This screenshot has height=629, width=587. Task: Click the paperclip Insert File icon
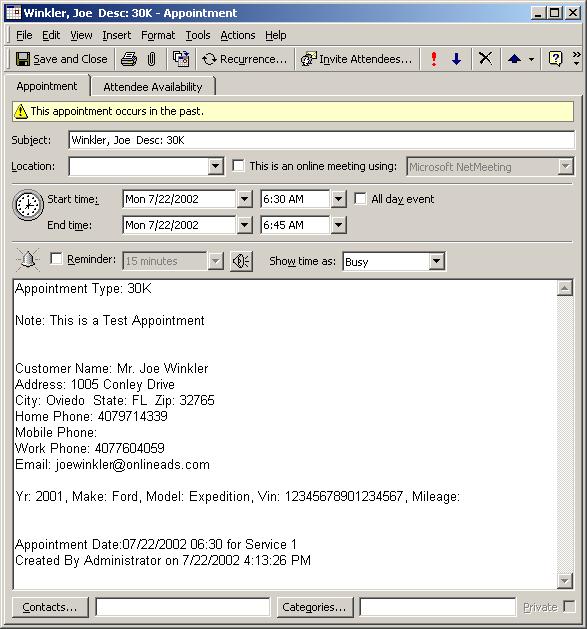(x=151, y=59)
